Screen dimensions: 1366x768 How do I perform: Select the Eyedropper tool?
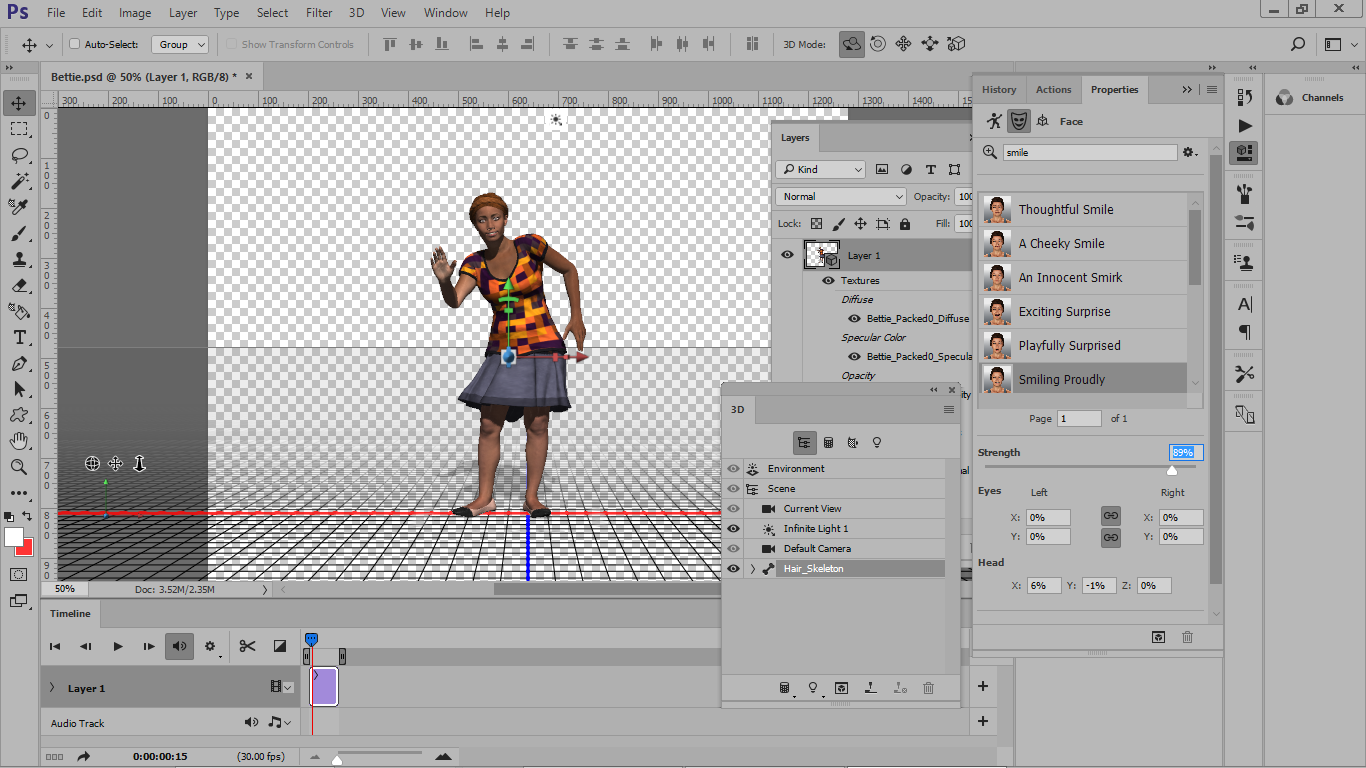tap(19, 207)
